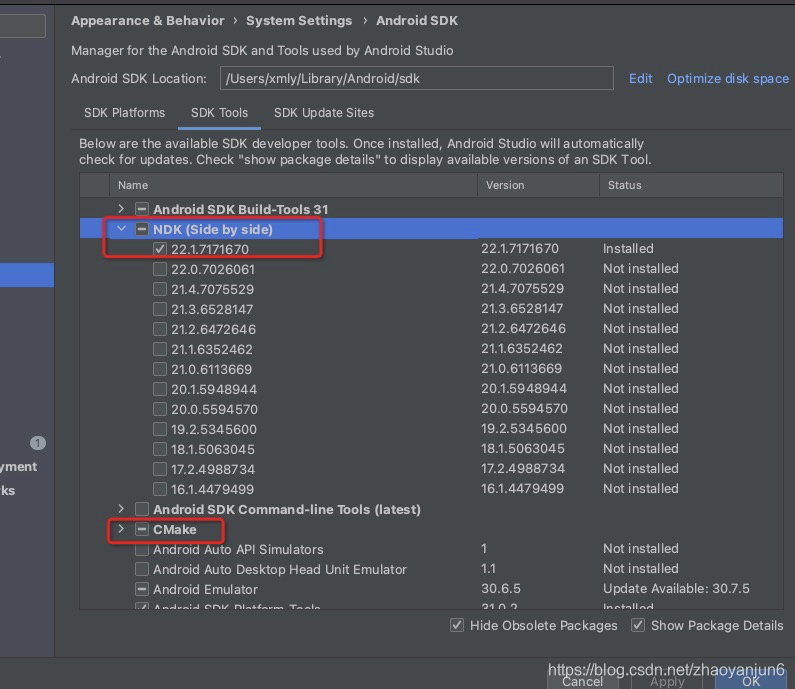
Task: Click Android SDK breadcrumb title
Action: click(x=417, y=21)
